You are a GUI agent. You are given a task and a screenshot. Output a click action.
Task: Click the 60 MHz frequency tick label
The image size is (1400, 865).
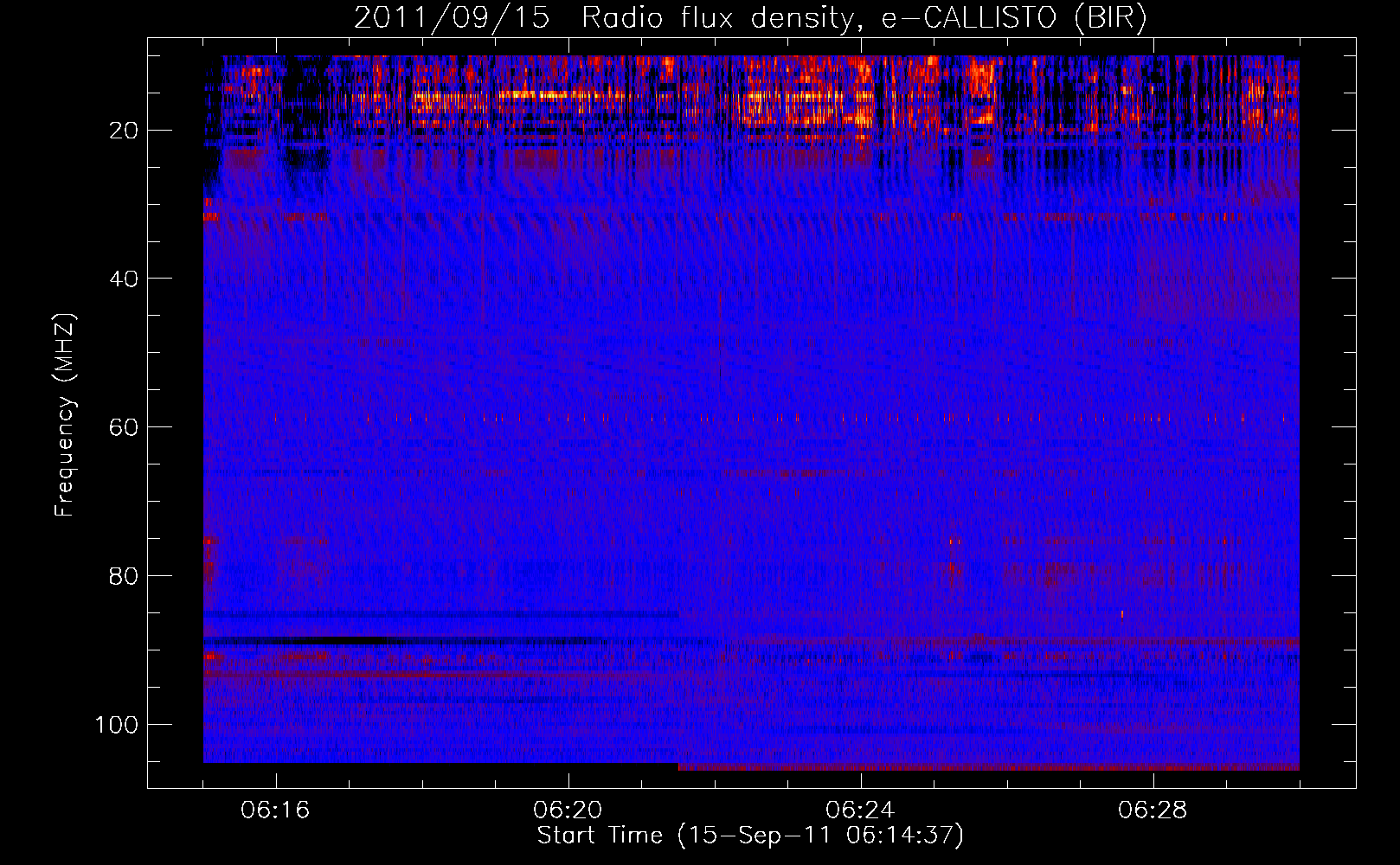[124, 427]
